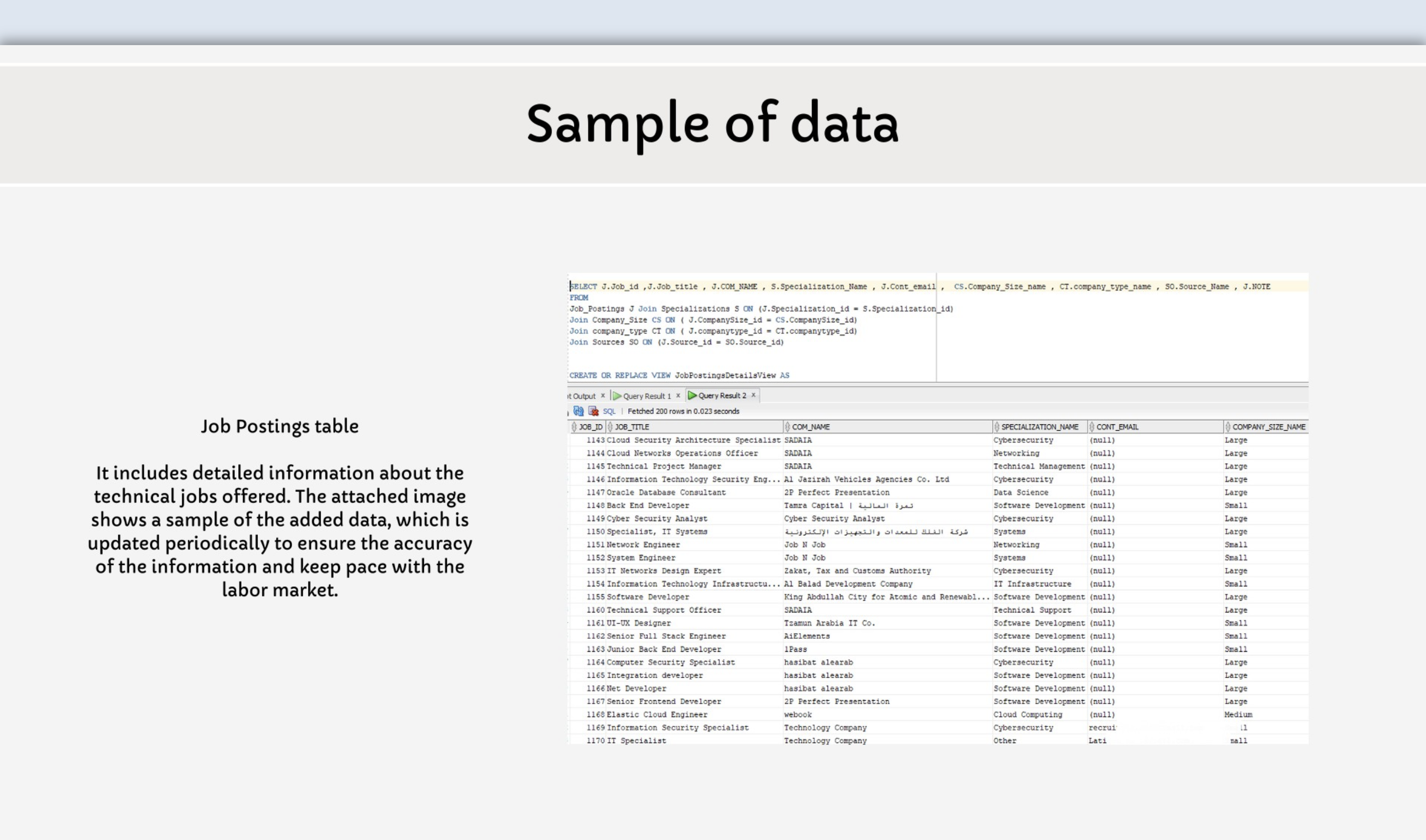Switch to the Query Result 1 tab

647,396
